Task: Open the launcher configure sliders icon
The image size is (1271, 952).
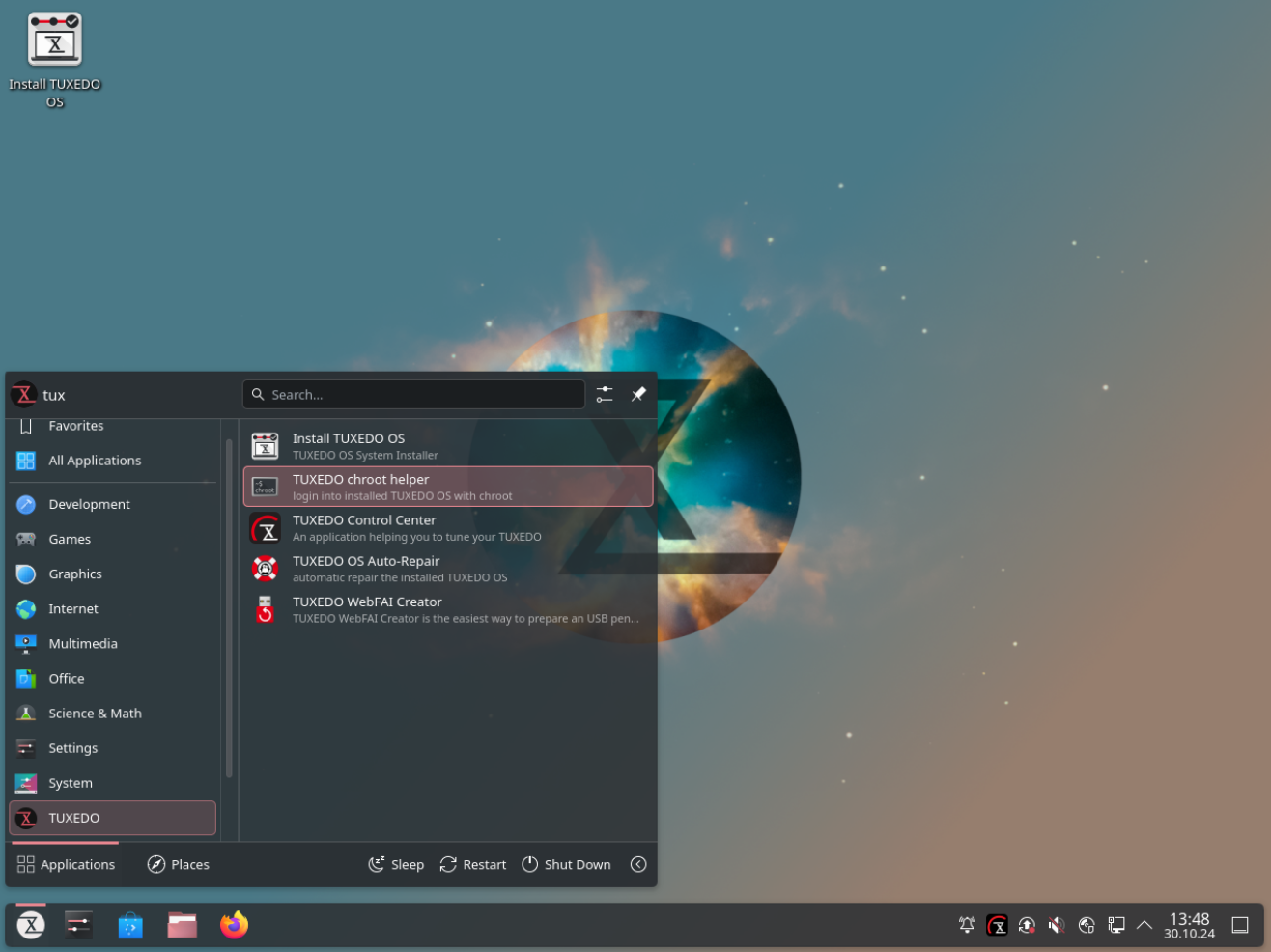Action: (605, 394)
